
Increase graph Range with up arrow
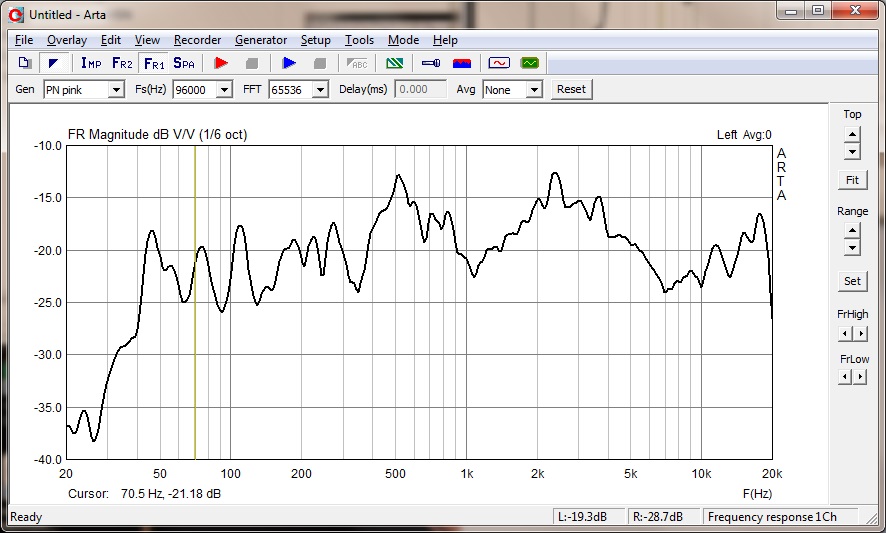[x=852, y=231]
